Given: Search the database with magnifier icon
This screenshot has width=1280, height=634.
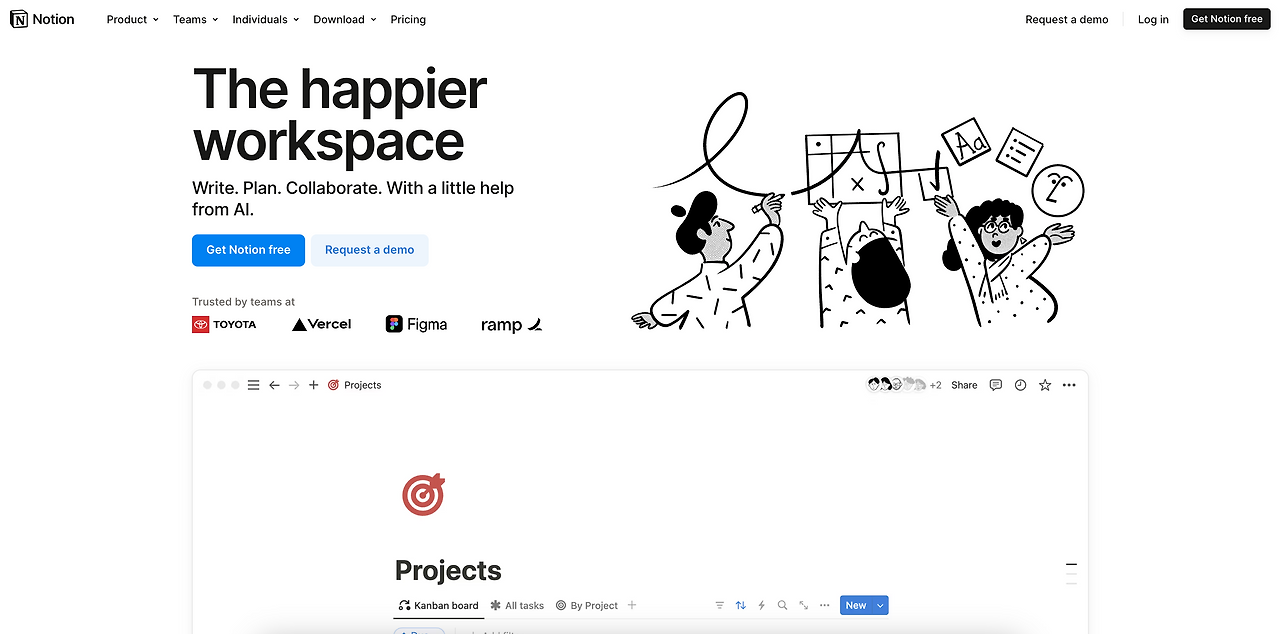Looking at the screenshot, I should [783, 605].
